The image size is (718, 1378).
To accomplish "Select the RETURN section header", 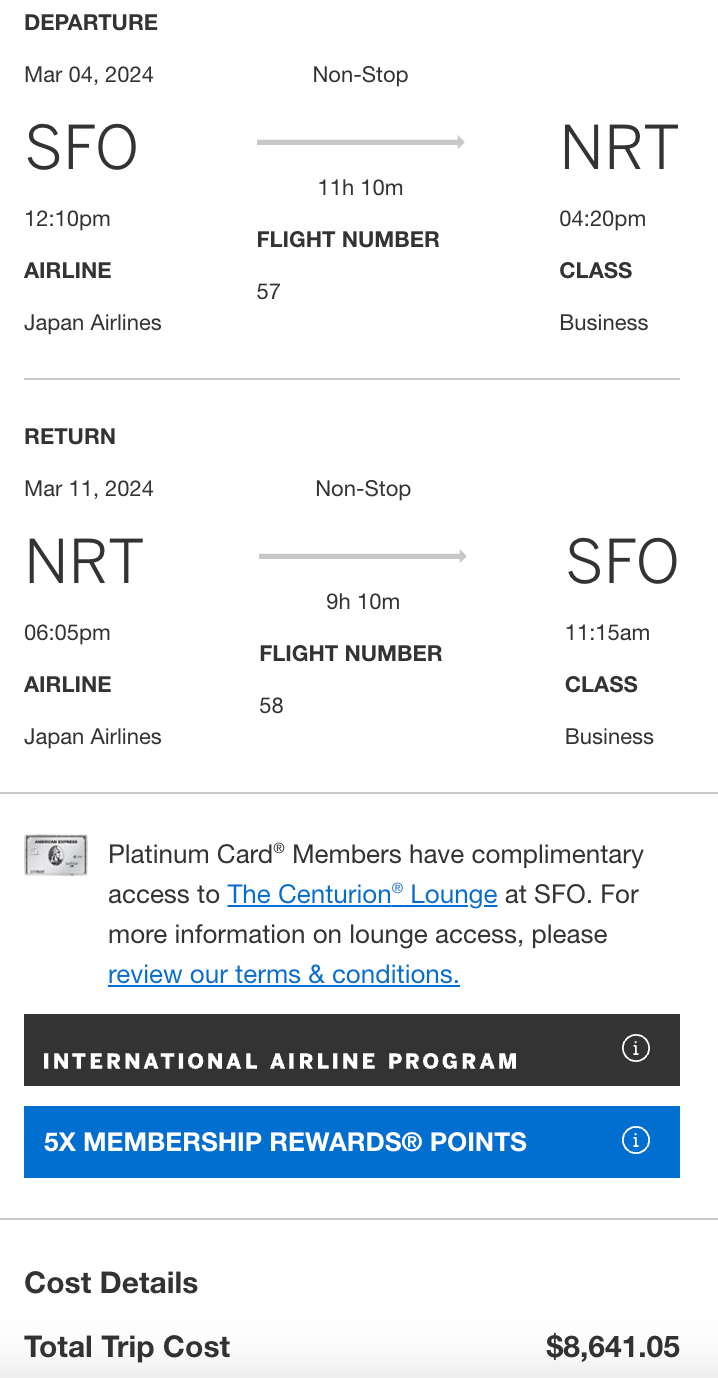I will point(70,436).
